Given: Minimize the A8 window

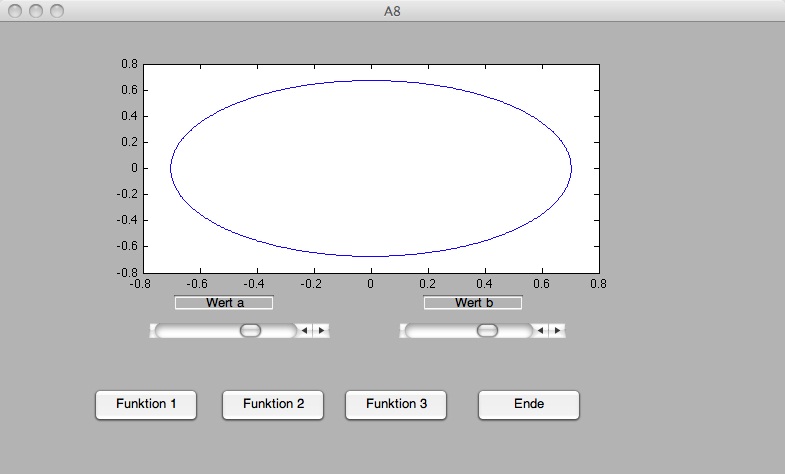Looking at the screenshot, I should click(x=36, y=11).
